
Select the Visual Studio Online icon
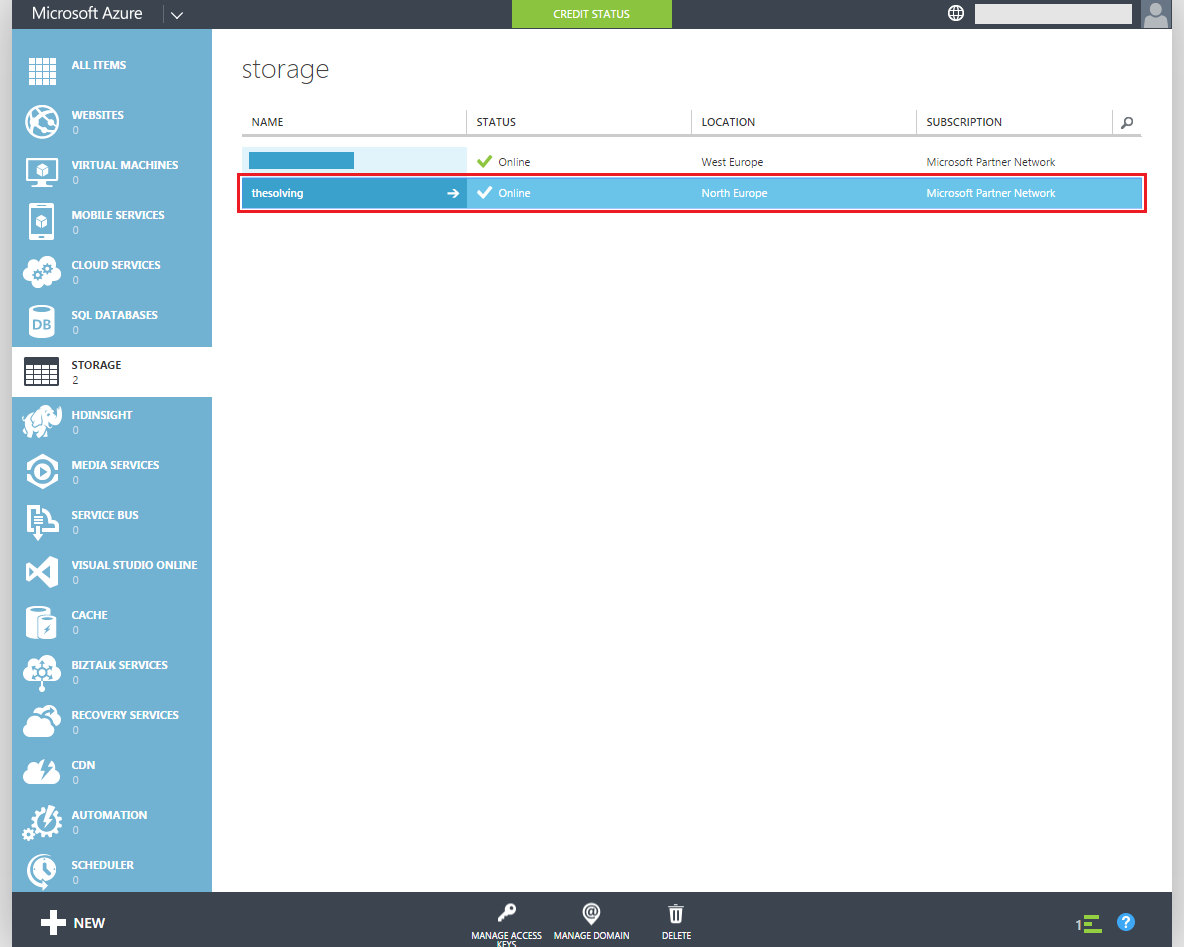click(42, 572)
